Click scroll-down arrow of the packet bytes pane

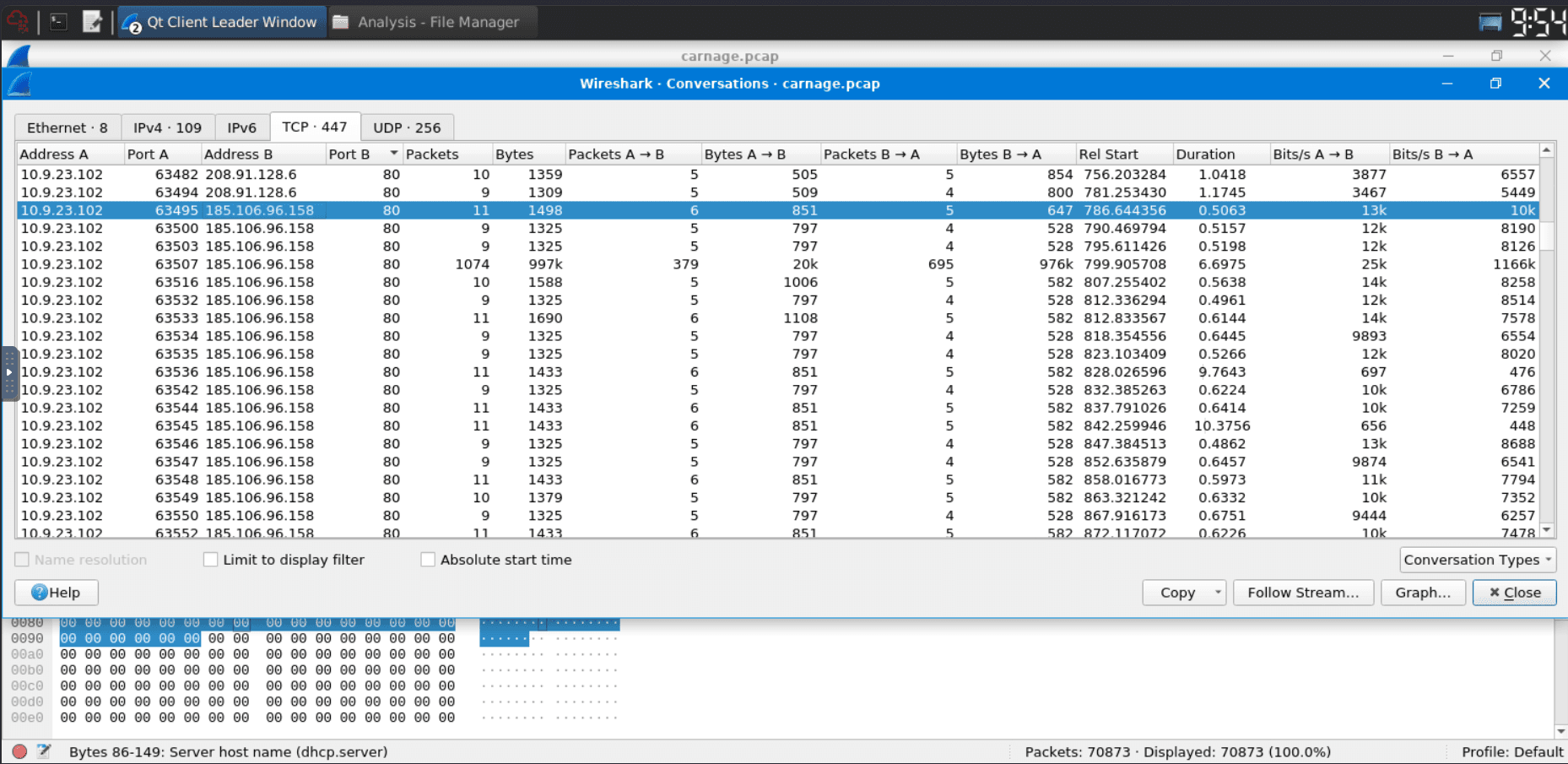[1560, 731]
